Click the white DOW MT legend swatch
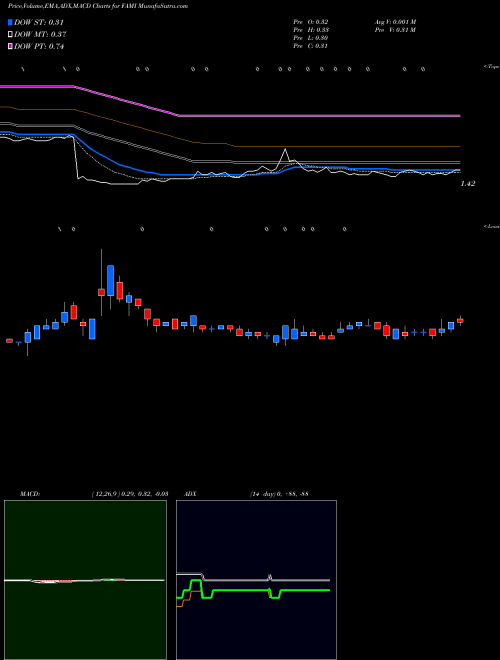 click(x=11, y=34)
